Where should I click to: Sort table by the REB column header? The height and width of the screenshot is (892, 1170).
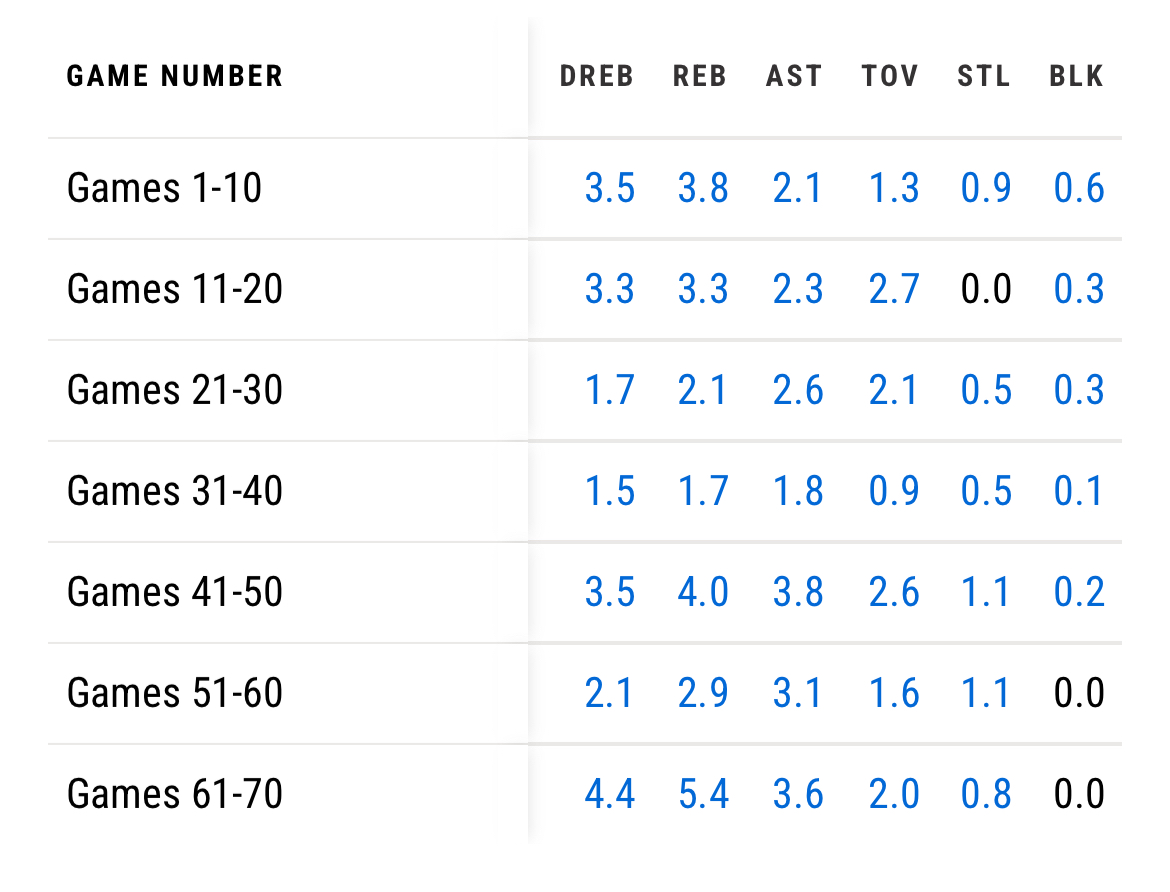pos(700,76)
